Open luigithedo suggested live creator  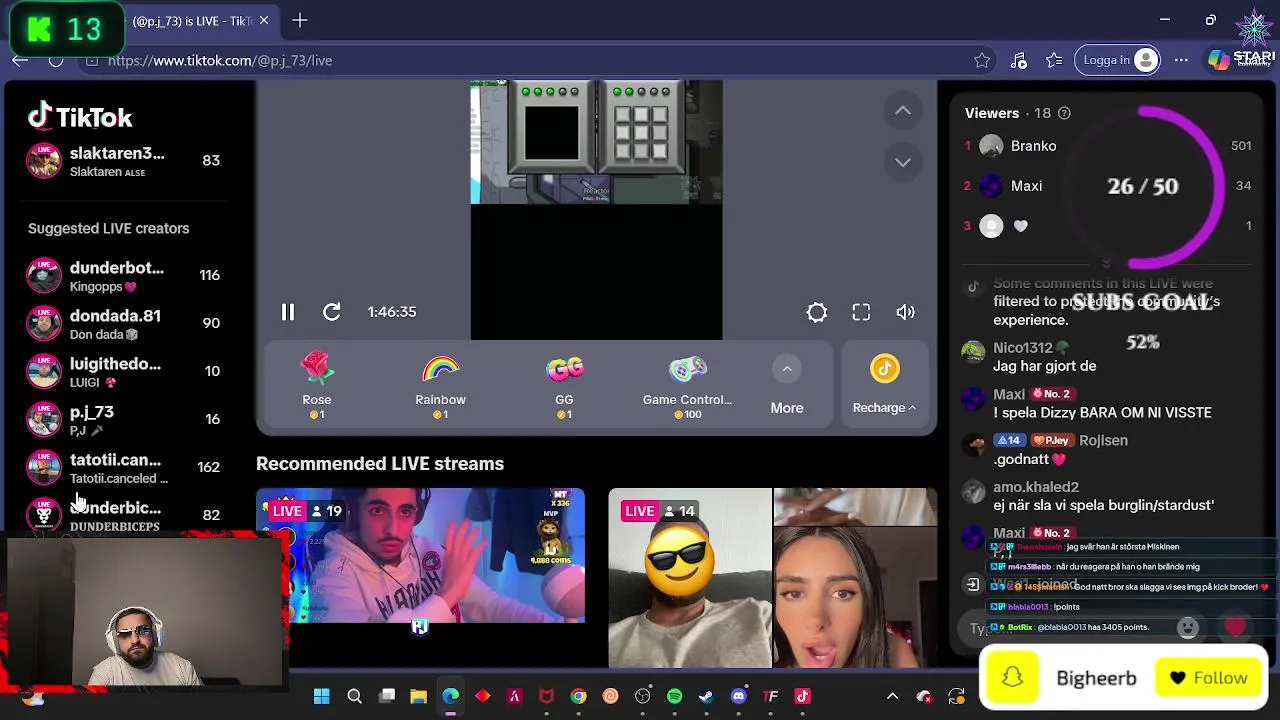tap(122, 371)
